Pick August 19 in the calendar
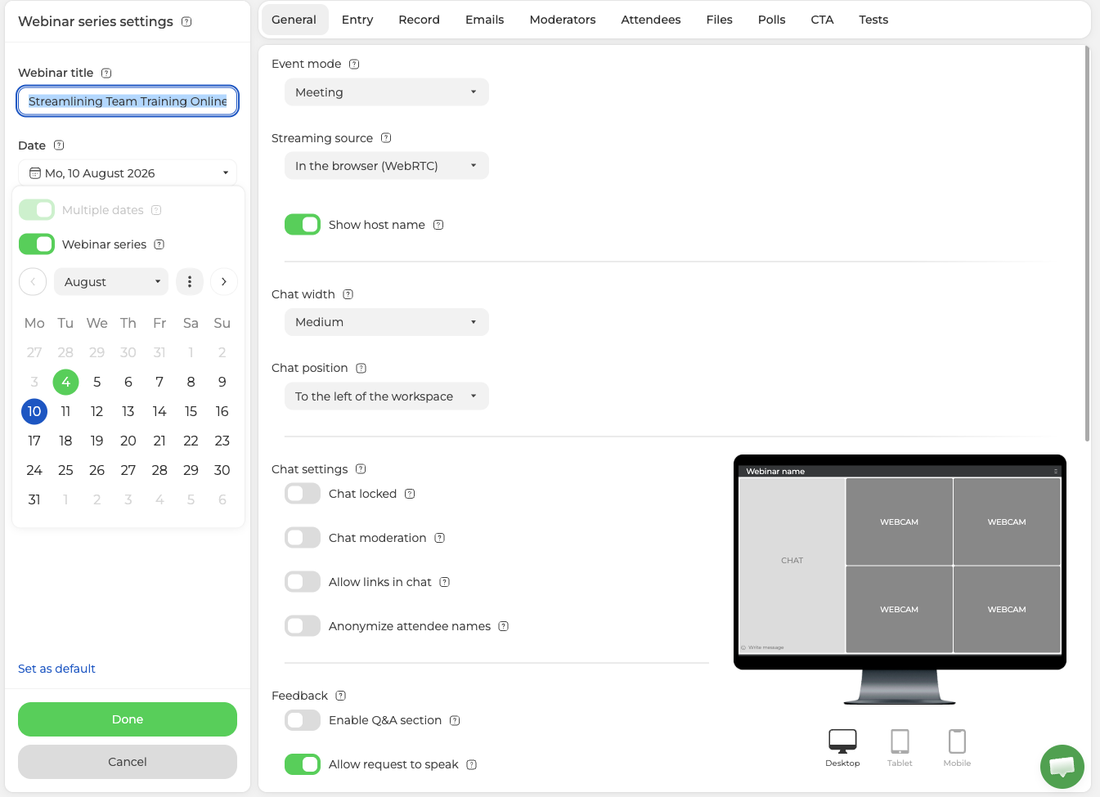 coord(97,441)
